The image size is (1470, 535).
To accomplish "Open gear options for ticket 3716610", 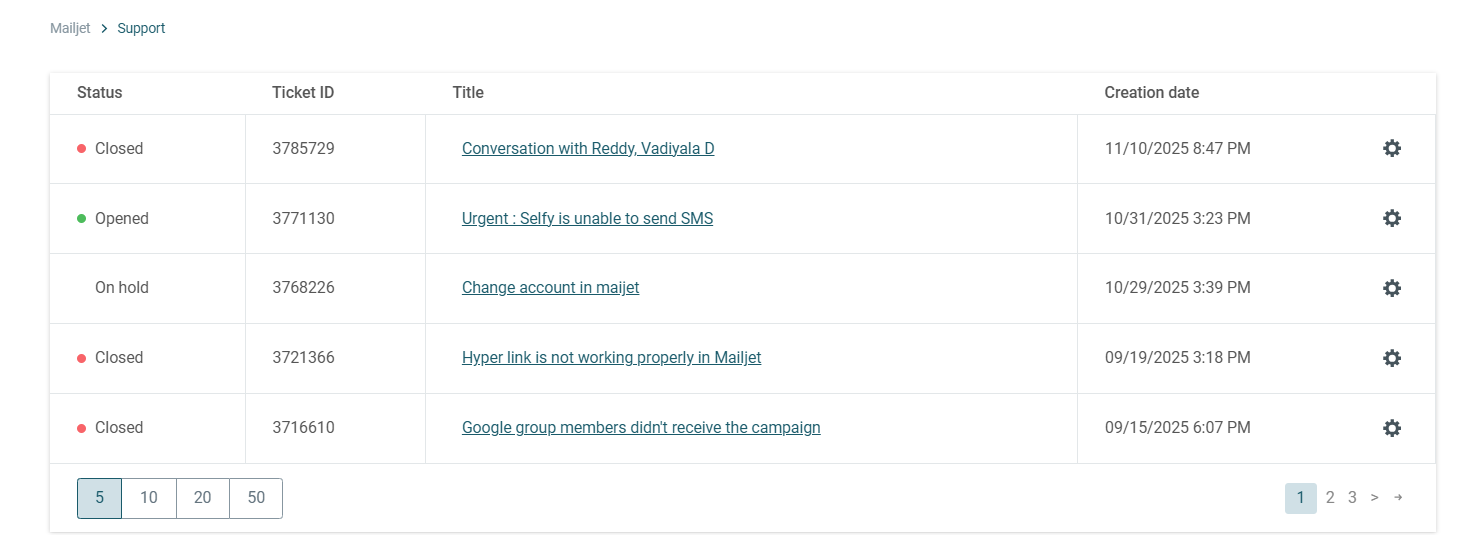I will pyautogui.click(x=1391, y=428).
